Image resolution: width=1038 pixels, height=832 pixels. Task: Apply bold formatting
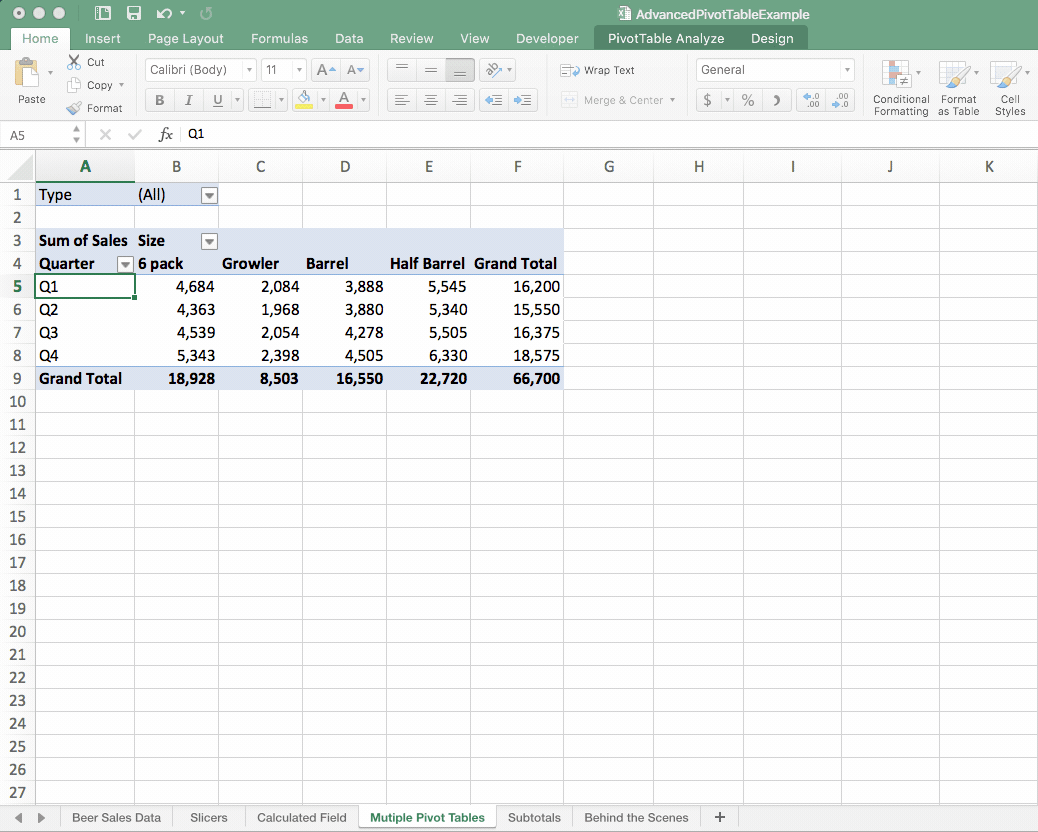(159, 99)
